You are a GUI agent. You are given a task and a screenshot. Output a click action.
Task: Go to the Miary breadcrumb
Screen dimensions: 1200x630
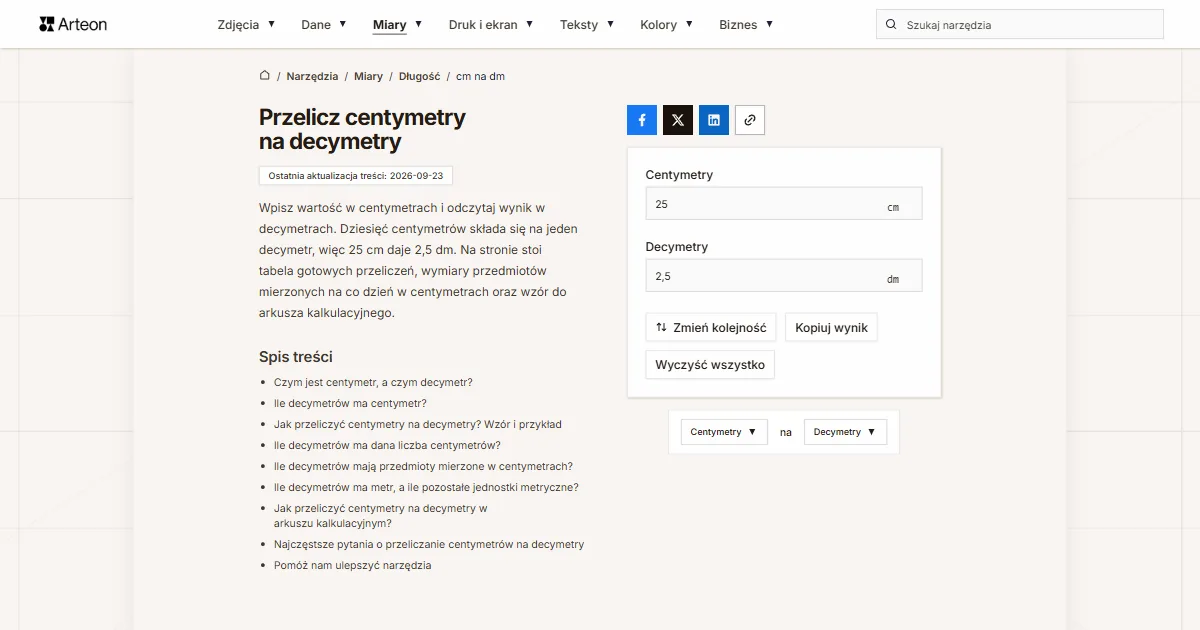[x=368, y=76]
